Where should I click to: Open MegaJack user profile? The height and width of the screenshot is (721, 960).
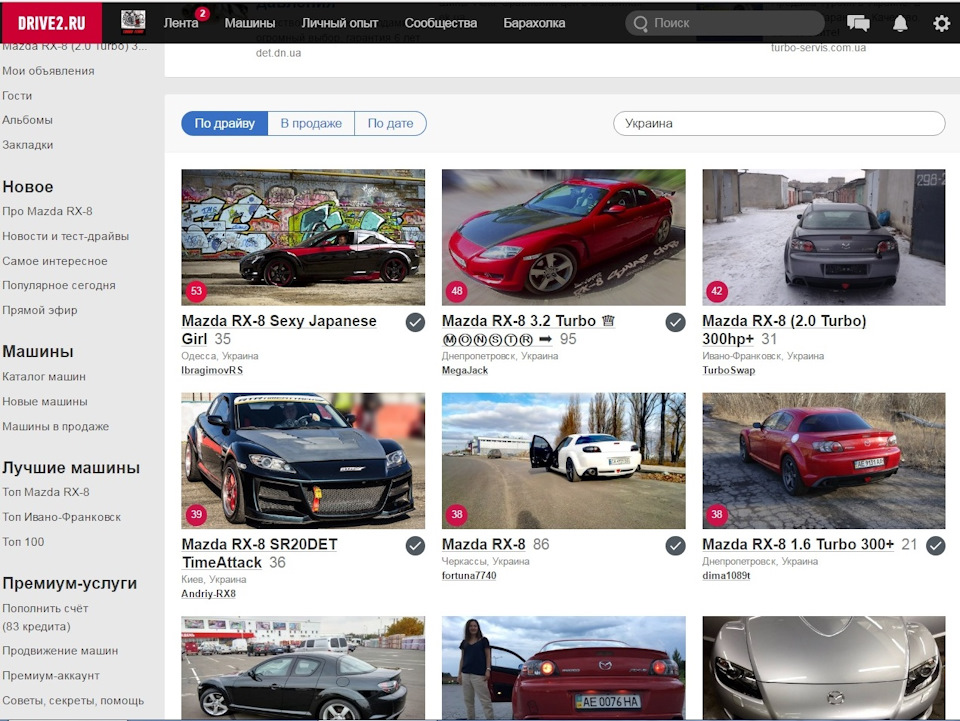(465, 370)
